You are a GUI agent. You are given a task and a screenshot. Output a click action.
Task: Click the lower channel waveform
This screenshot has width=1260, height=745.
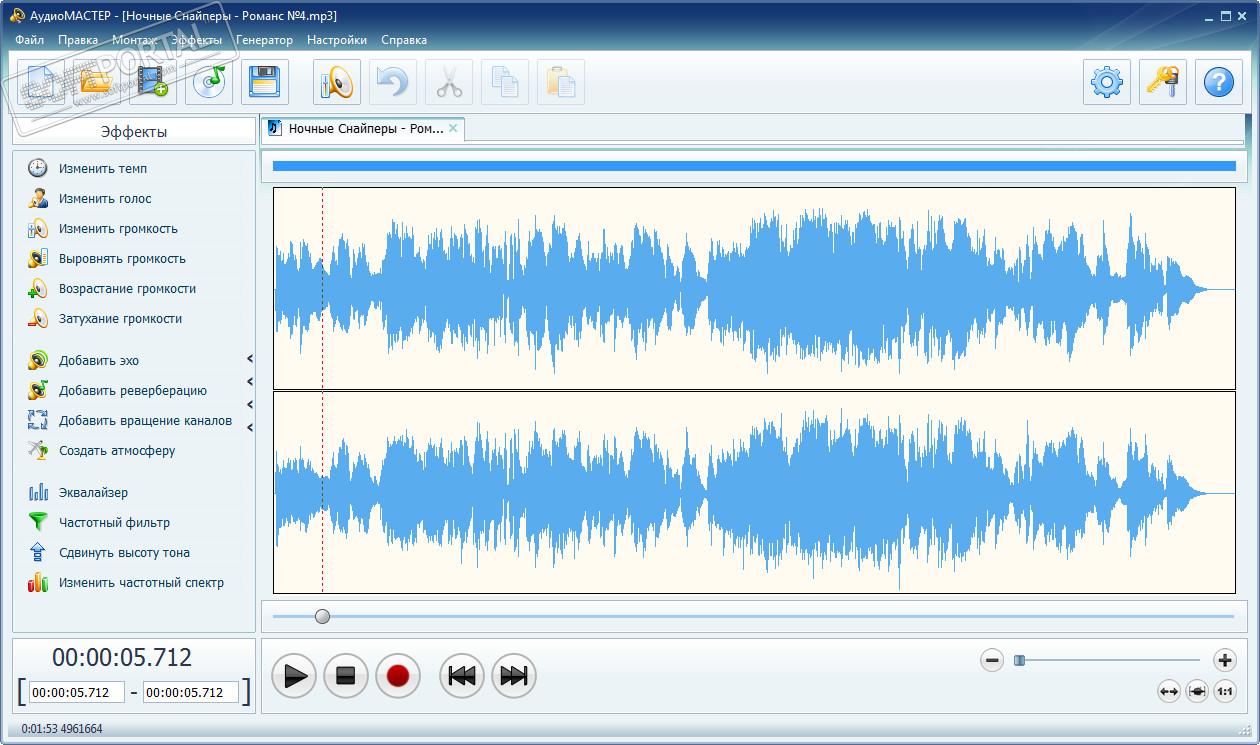[754, 493]
